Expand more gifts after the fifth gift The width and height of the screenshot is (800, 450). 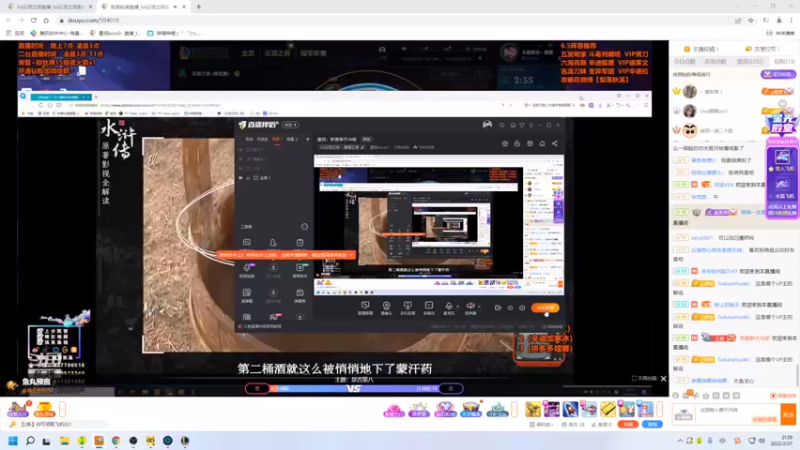[514, 409]
